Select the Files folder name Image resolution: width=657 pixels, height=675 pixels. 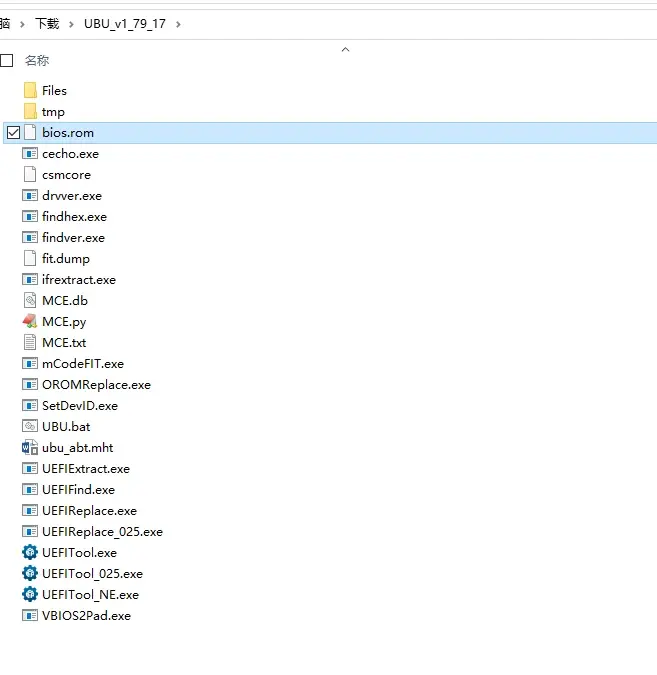pyautogui.click(x=54, y=91)
